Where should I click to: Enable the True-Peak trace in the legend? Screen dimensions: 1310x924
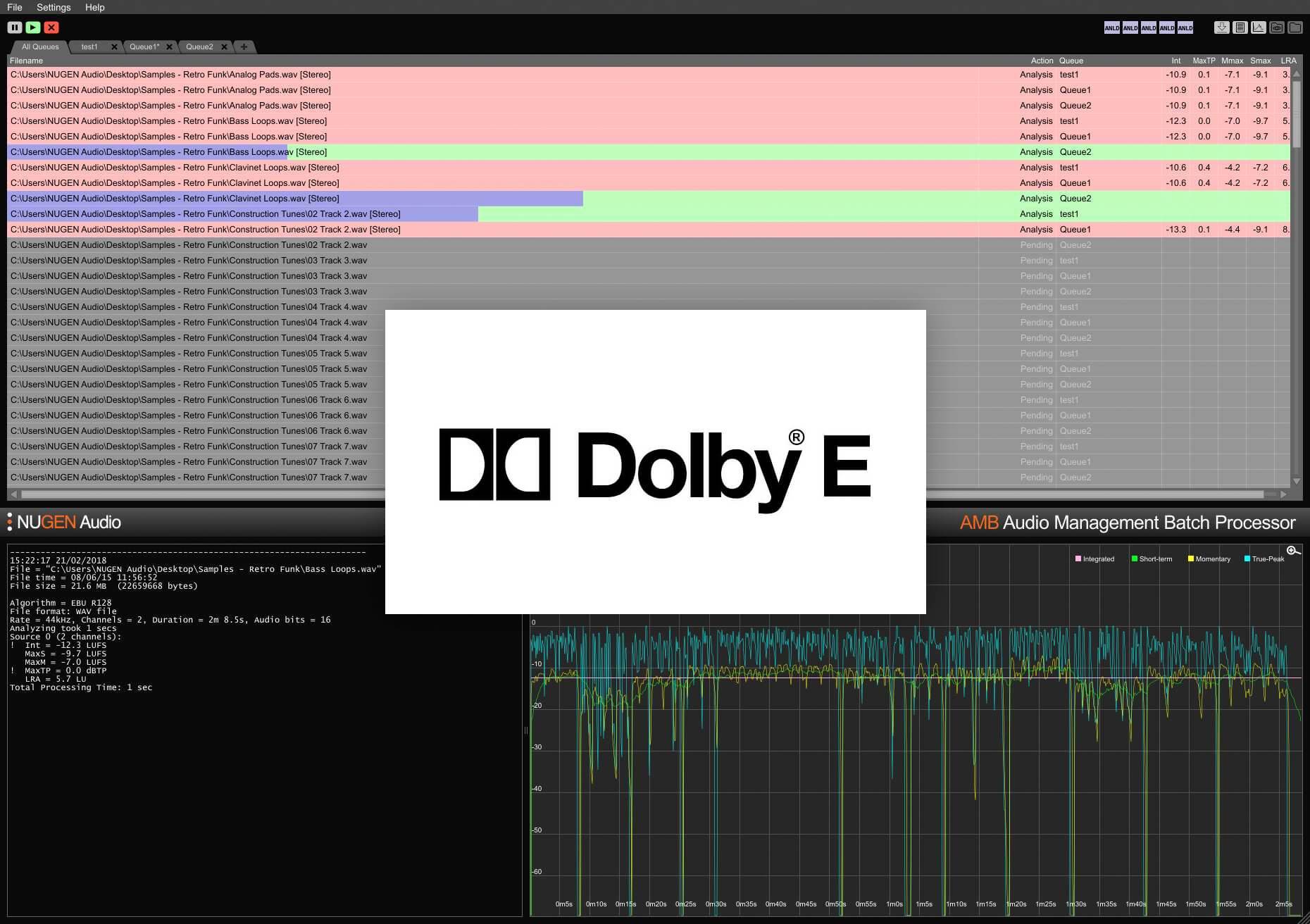1268,558
